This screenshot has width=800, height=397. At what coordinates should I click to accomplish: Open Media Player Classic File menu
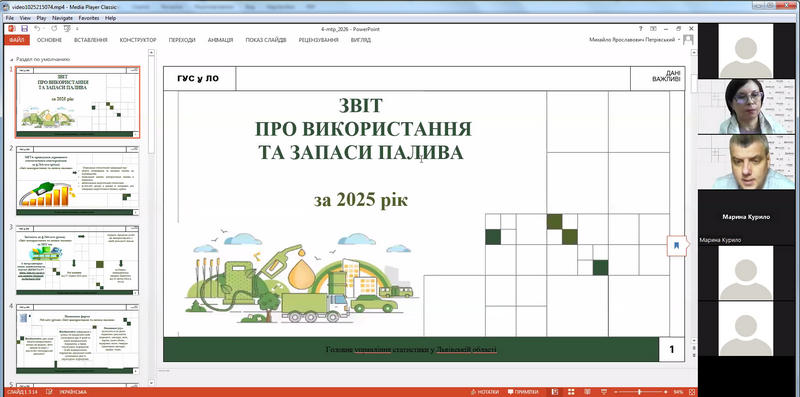coord(10,18)
